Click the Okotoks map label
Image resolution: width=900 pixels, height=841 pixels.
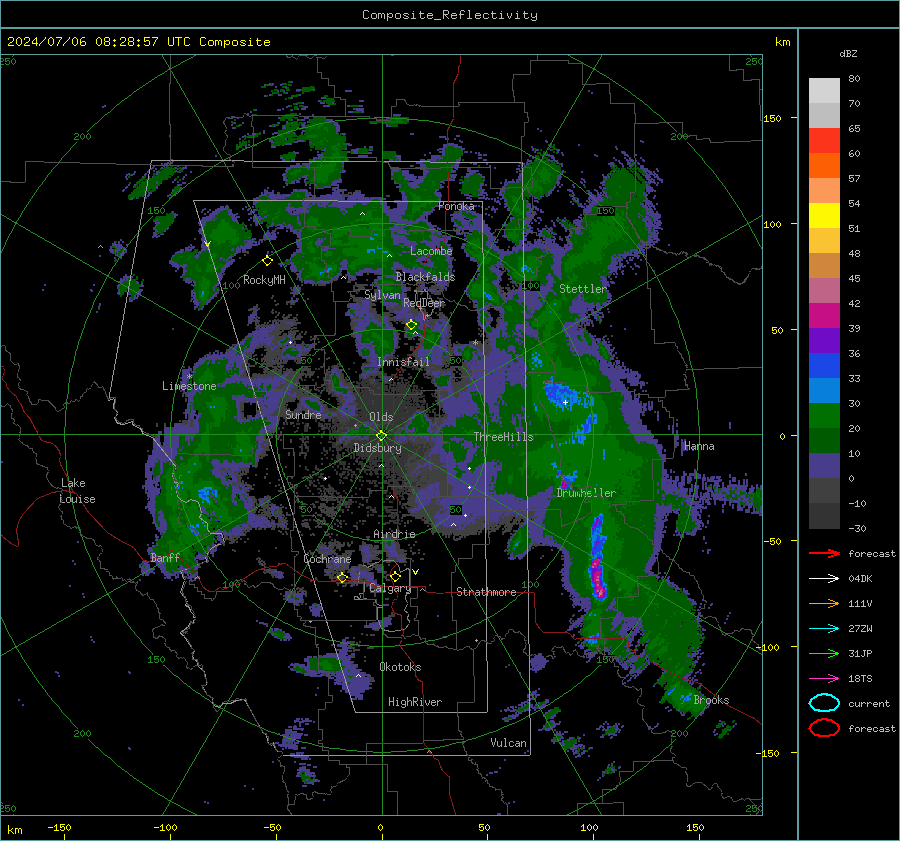pyautogui.click(x=400, y=667)
